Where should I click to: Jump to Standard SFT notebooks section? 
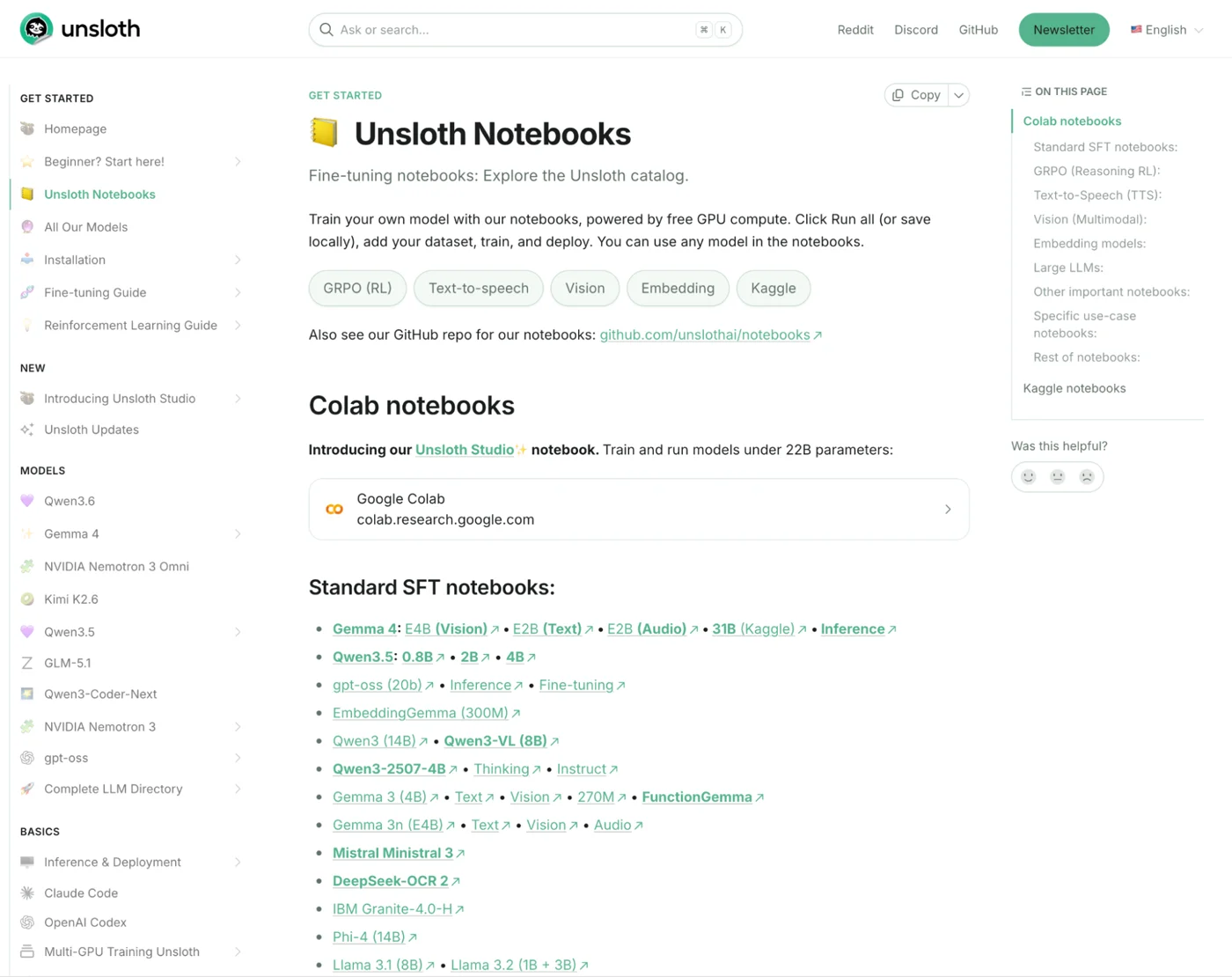coord(1105,147)
